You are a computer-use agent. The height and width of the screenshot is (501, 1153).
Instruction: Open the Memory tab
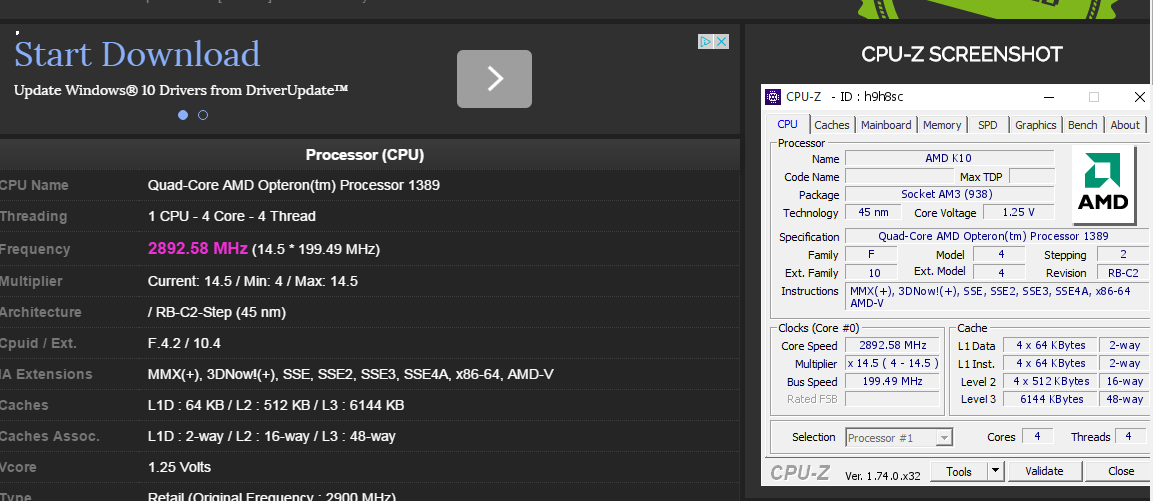[x=942, y=125]
